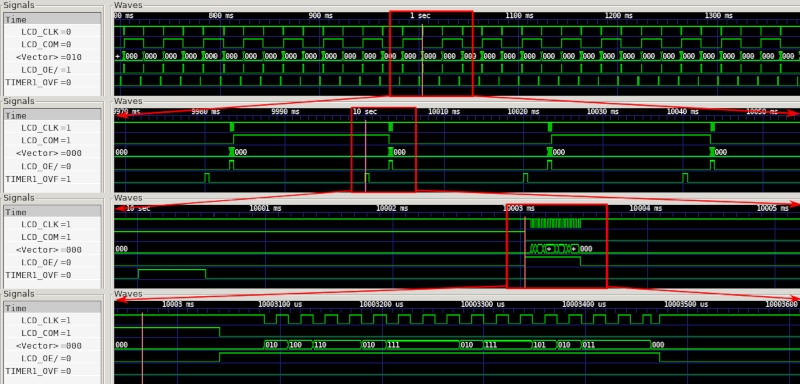The height and width of the screenshot is (384, 800).
Task: Select the LCD_OE/=1 signal in the top panel
Action: pyautogui.click(x=53, y=69)
